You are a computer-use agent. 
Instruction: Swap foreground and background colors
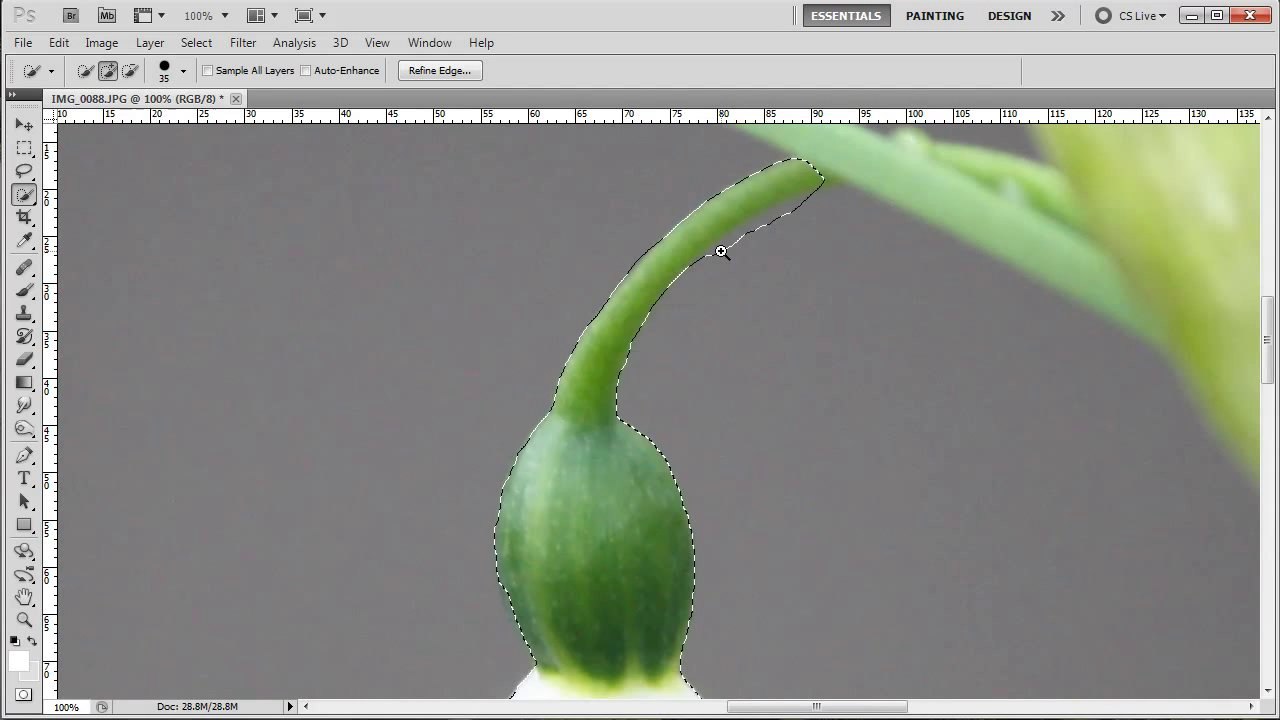click(32, 641)
